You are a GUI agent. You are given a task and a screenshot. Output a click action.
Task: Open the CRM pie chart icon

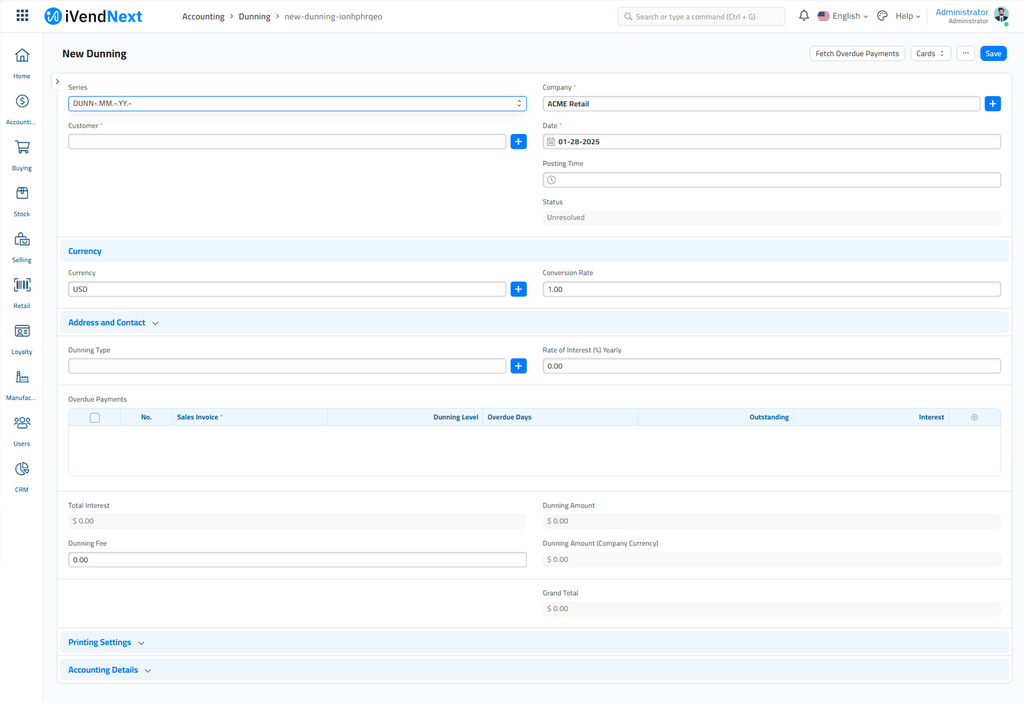click(x=22, y=470)
